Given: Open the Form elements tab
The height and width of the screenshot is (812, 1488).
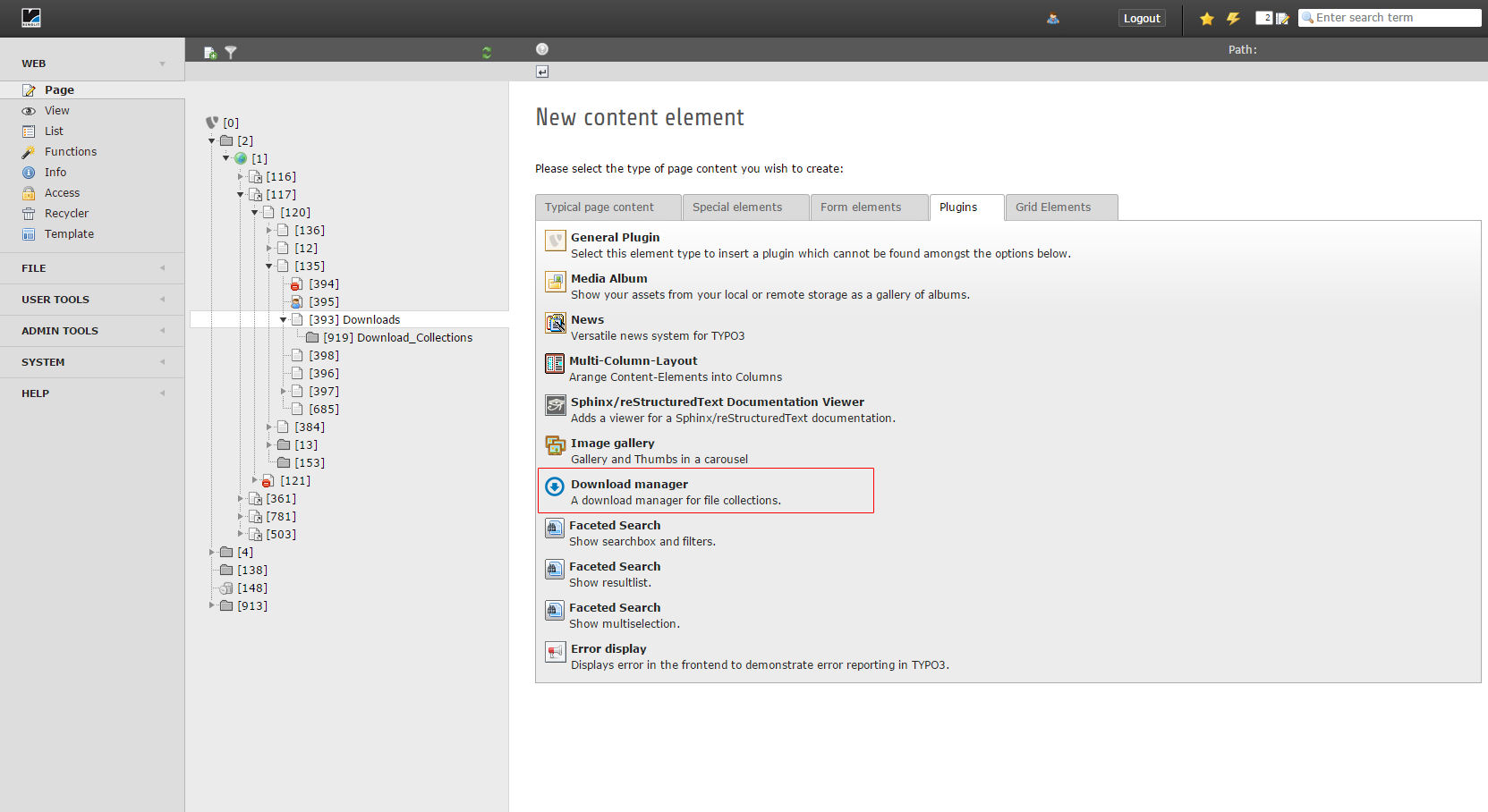Looking at the screenshot, I should pos(861,207).
